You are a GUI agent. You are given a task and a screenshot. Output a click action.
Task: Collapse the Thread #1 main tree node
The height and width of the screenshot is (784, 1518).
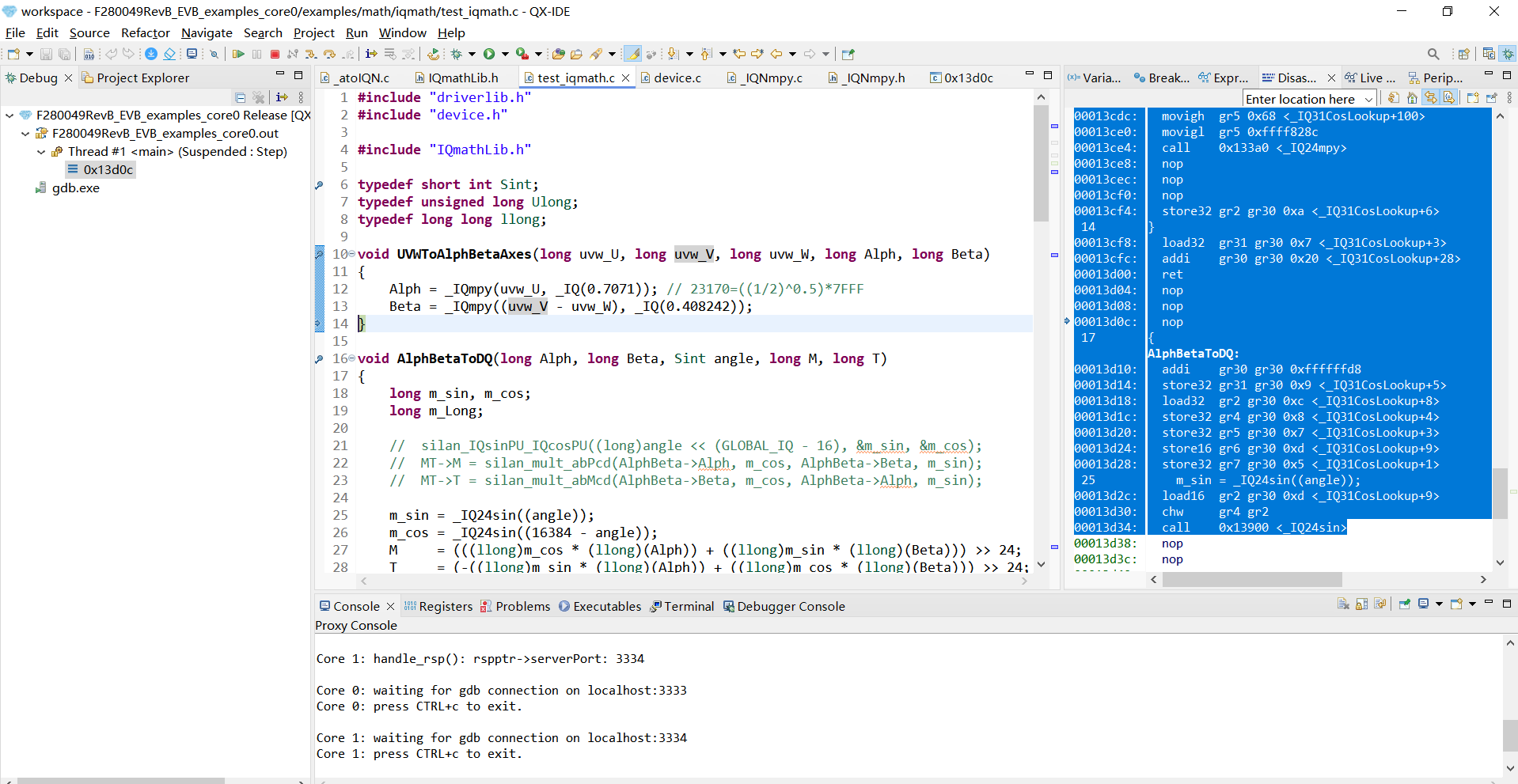(x=41, y=152)
